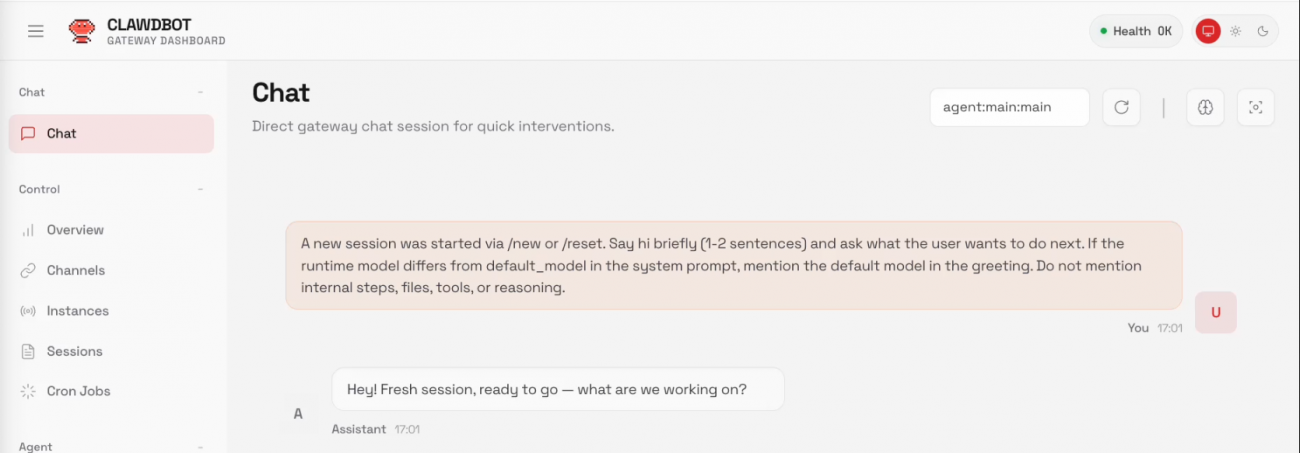Go to Channels in the sidebar

point(75,270)
